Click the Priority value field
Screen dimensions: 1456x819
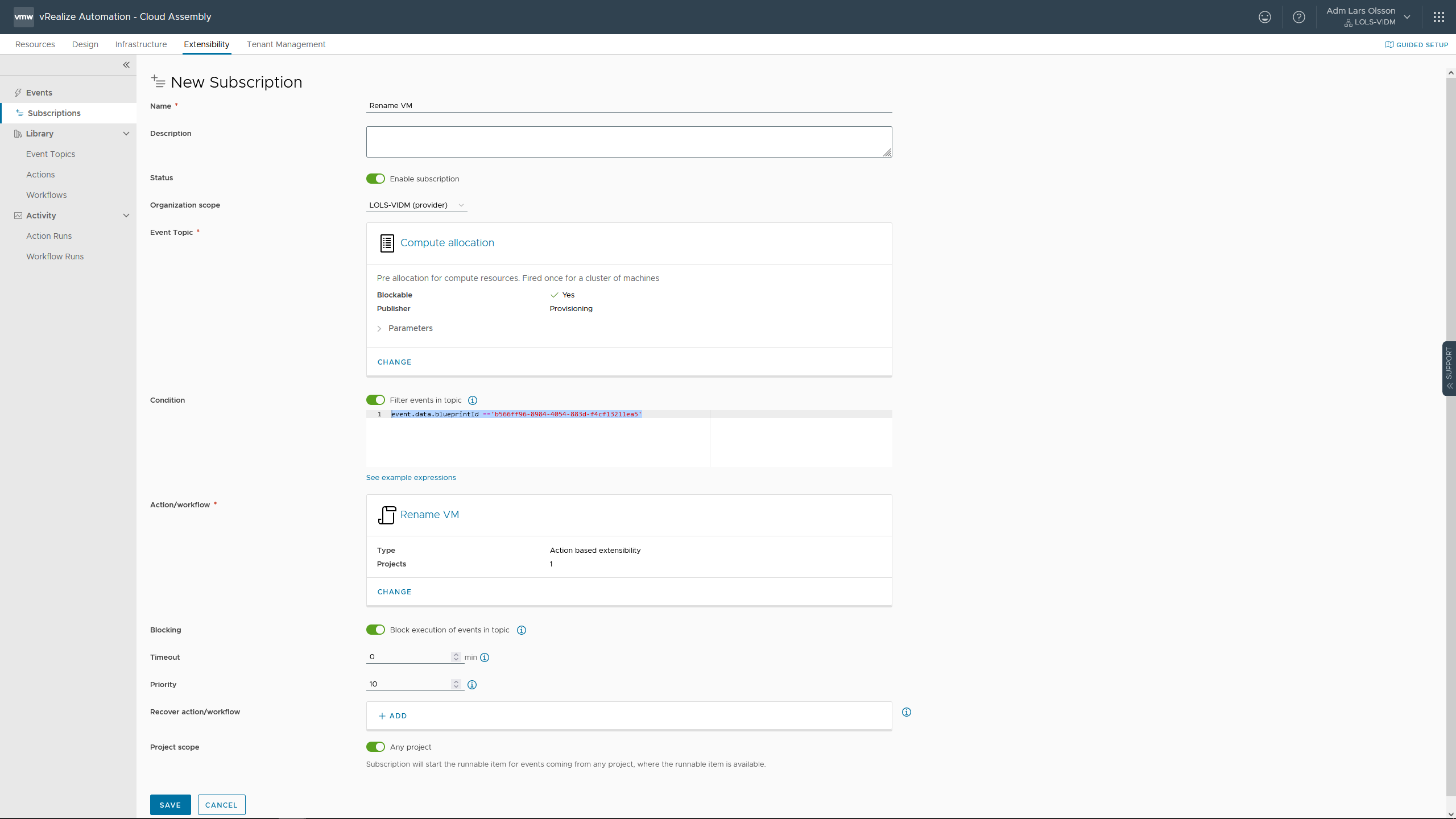coord(409,684)
